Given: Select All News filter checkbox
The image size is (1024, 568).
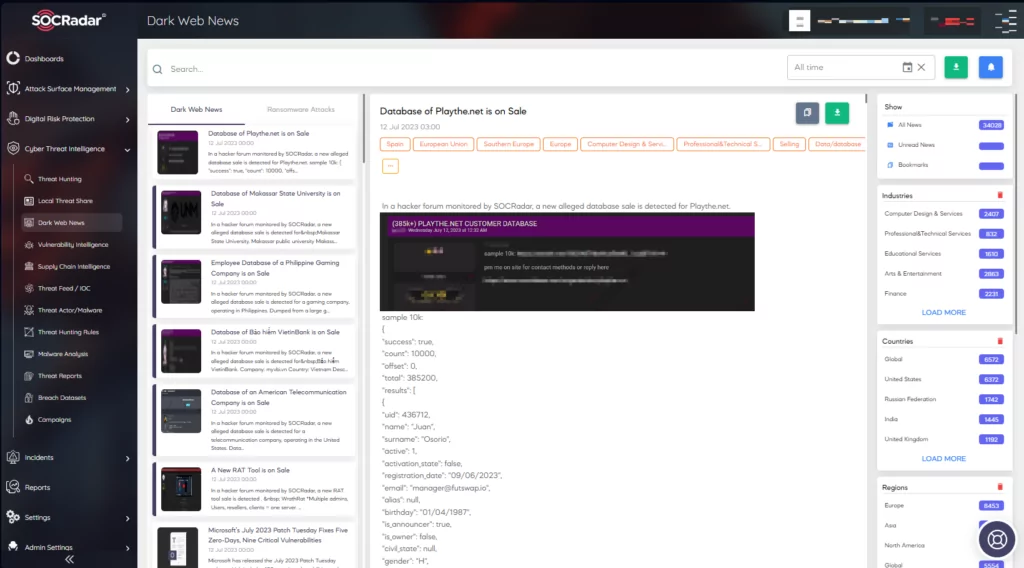Looking at the screenshot, I should pyautogui.click(x=890, y=125).
